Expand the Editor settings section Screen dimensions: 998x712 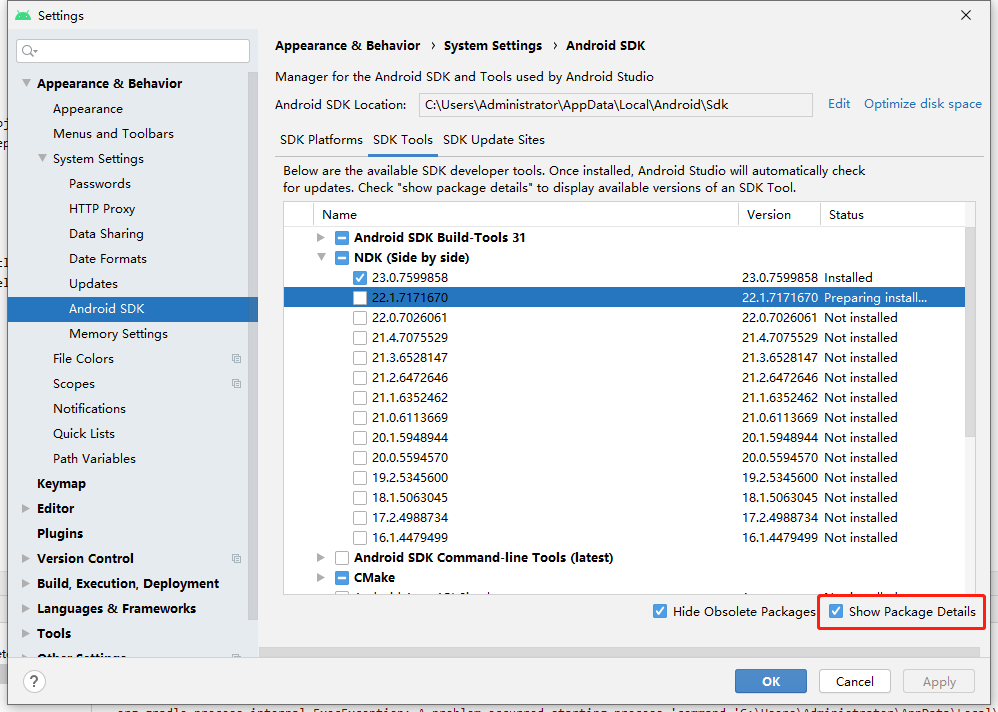25,508
